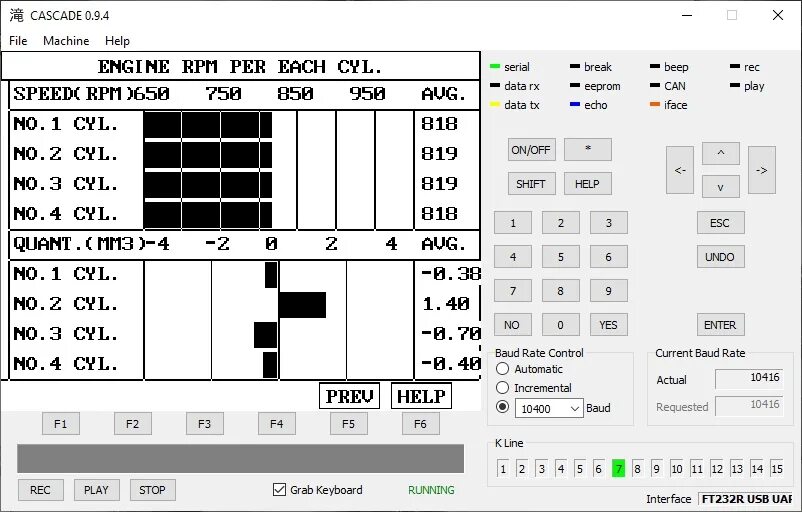Click the blue echo indicator
Screen dimensions: 802x512
tap(574, 104)
